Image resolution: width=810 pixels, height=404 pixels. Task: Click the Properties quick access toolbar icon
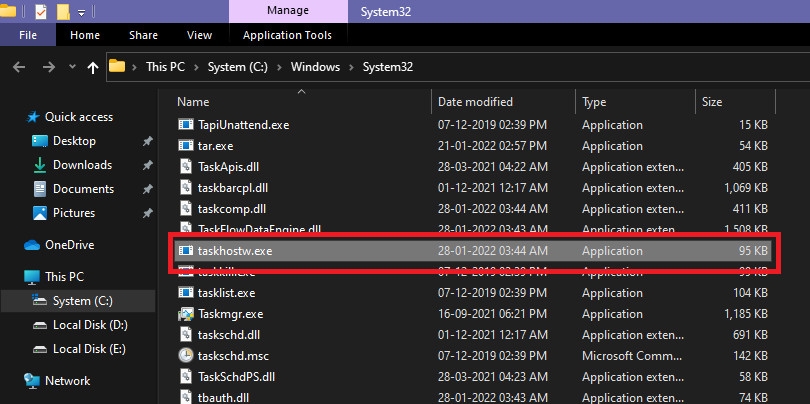pyautogui.click(x=41, y=11)
